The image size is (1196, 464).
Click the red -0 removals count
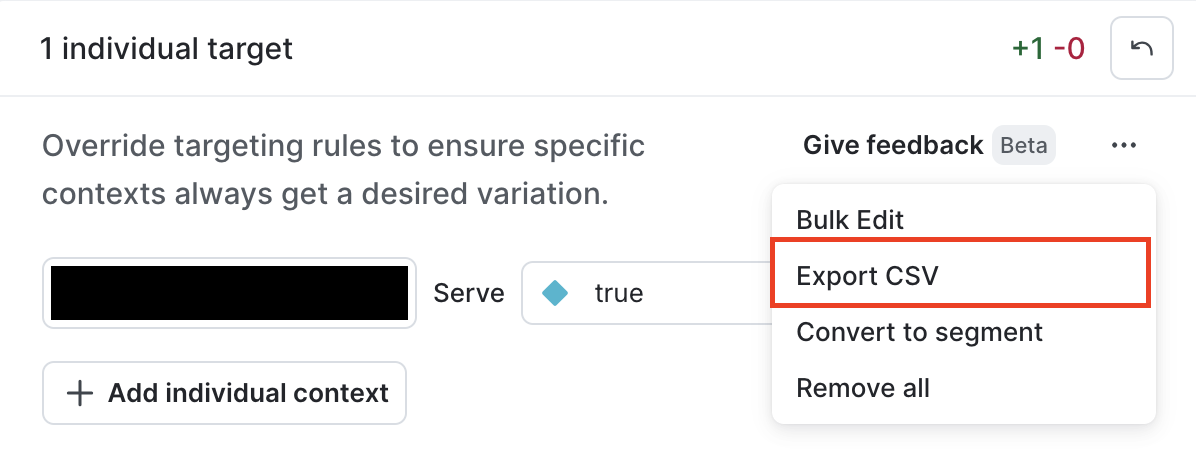pos(1069,48)
